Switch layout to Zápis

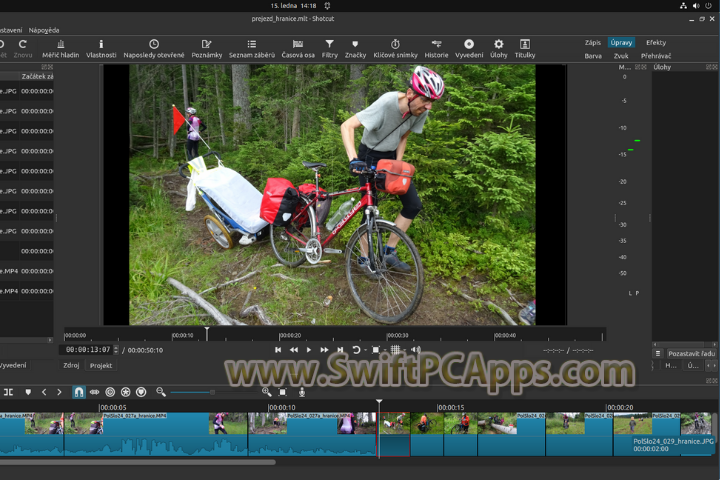(592, 42)
